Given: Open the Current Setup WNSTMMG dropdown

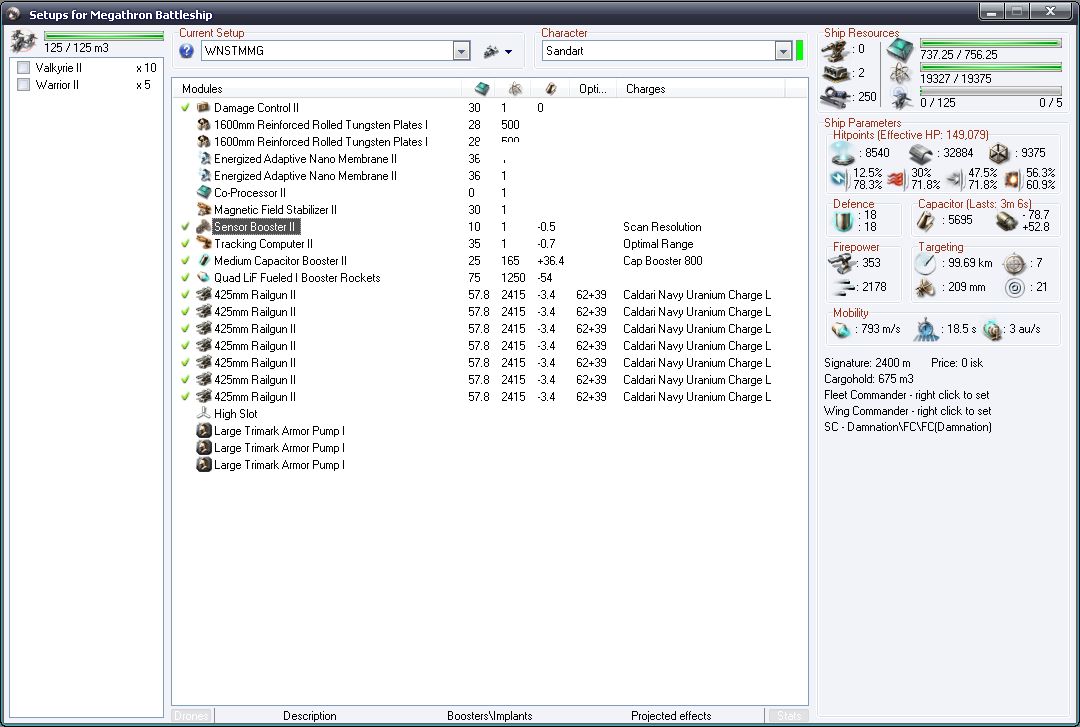Looking at the screenshot, I should point(461,51).
